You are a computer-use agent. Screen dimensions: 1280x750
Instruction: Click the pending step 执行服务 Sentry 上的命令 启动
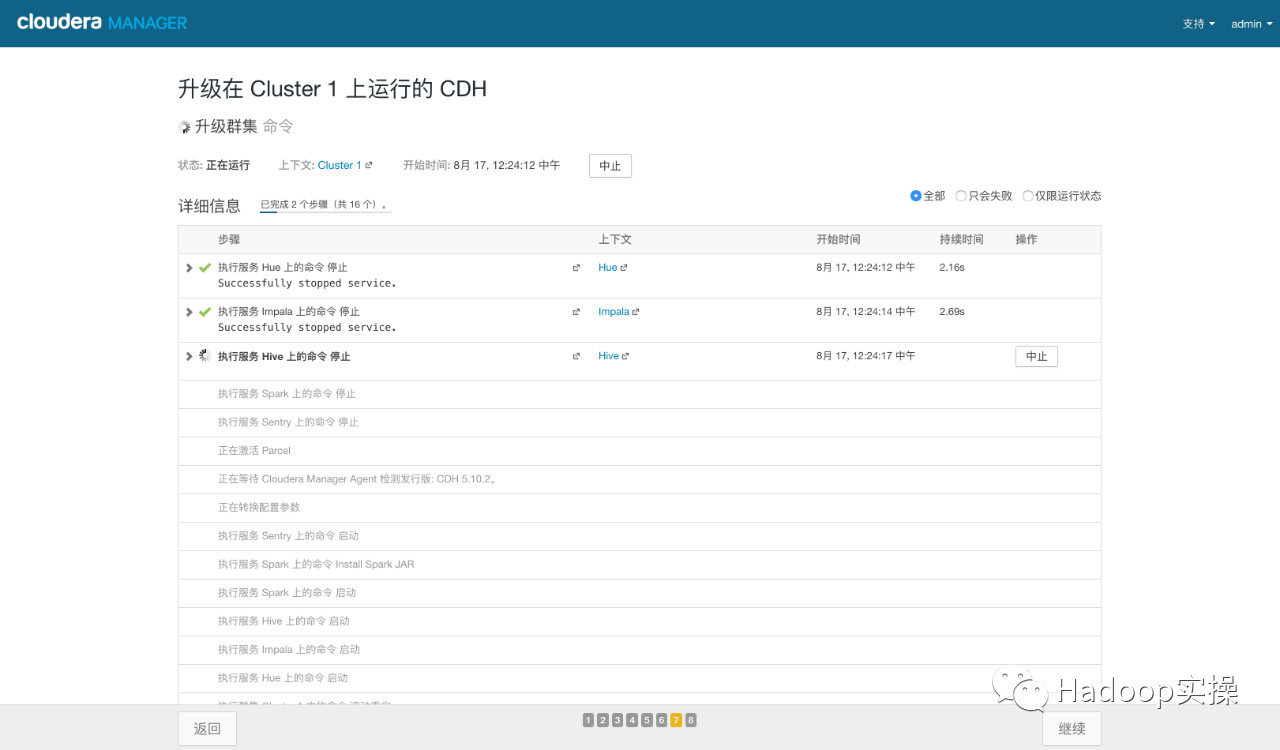288,536
